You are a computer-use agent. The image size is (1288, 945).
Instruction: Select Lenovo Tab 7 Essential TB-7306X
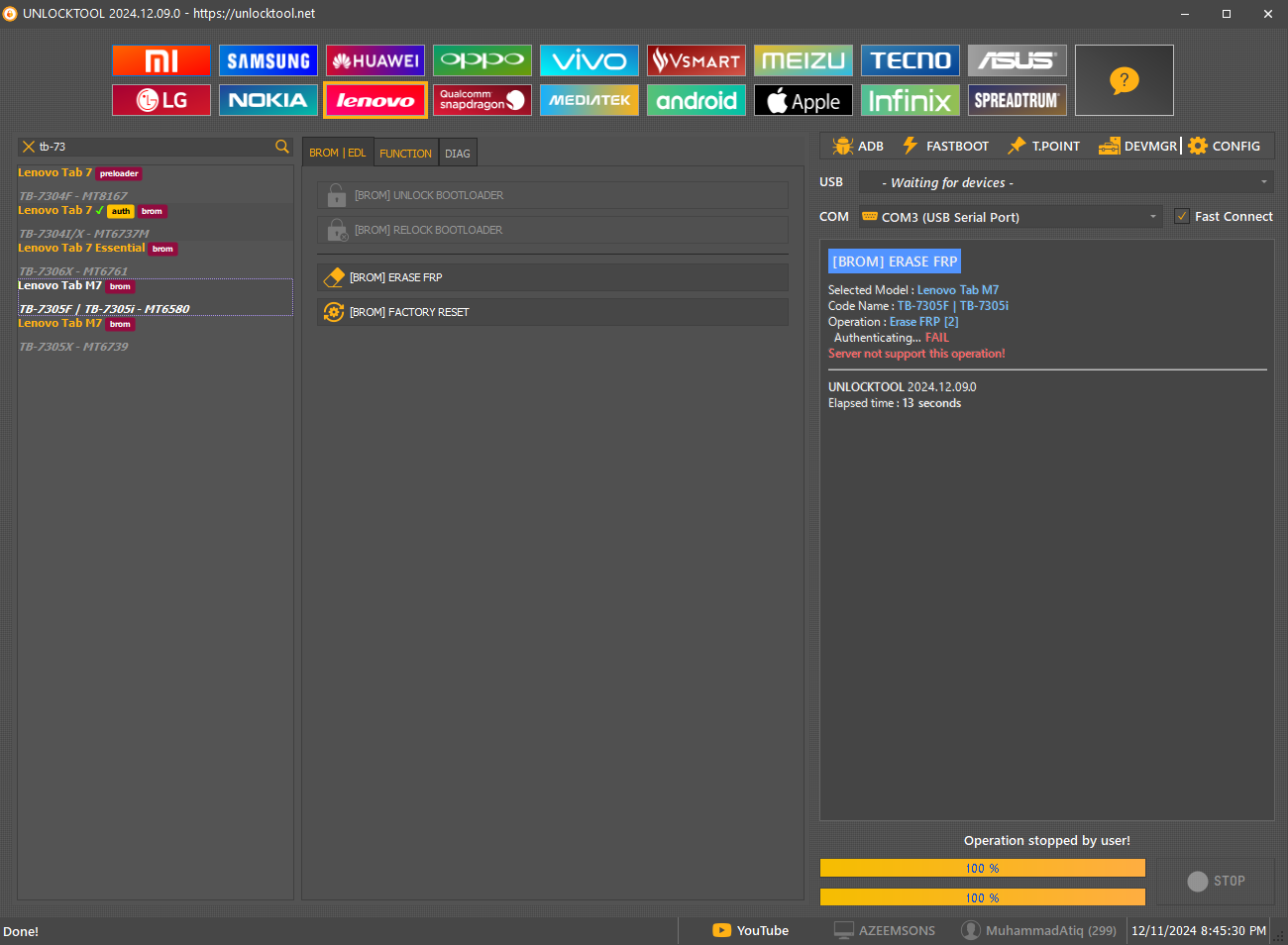pos(155,260)
